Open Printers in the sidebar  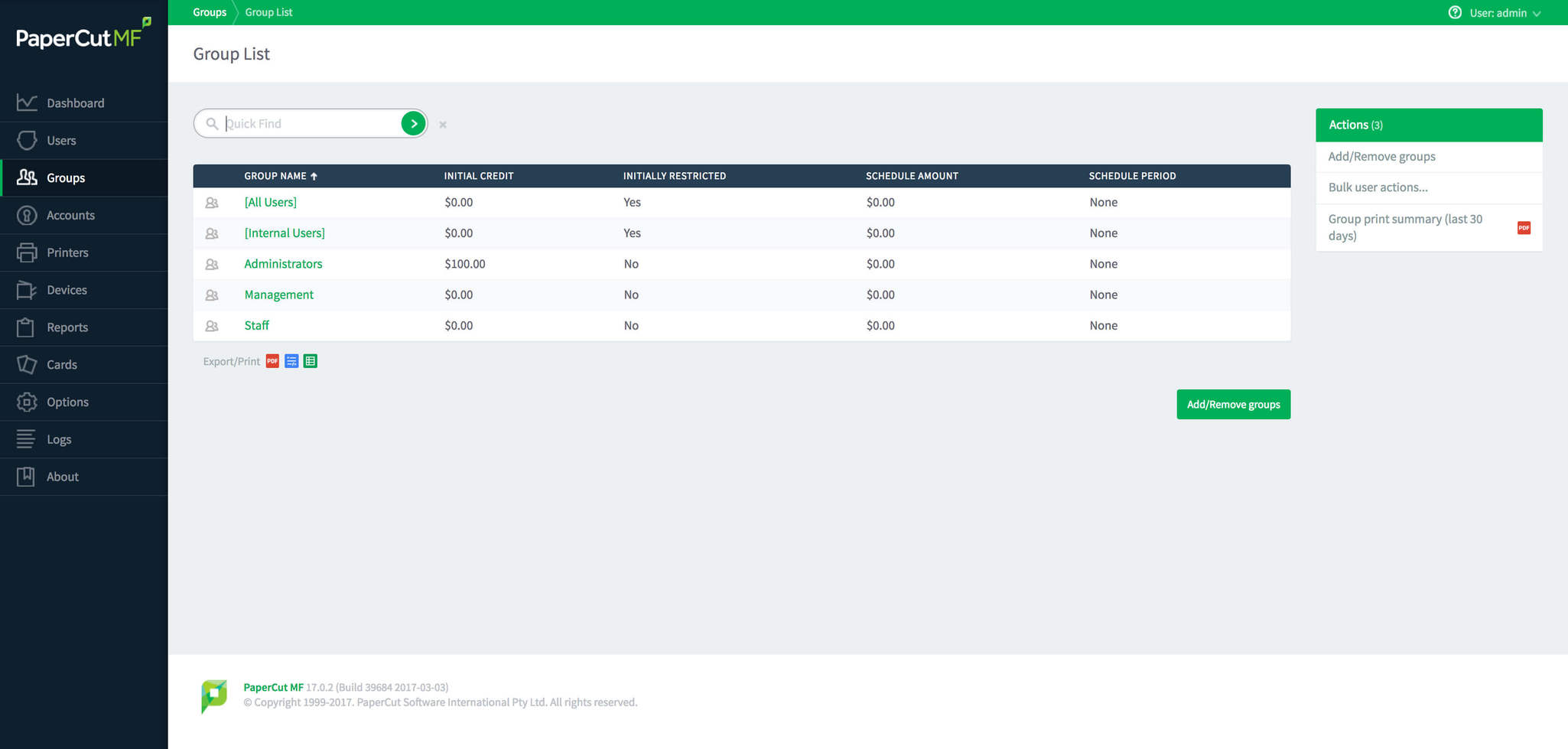(x=67, y=252)
